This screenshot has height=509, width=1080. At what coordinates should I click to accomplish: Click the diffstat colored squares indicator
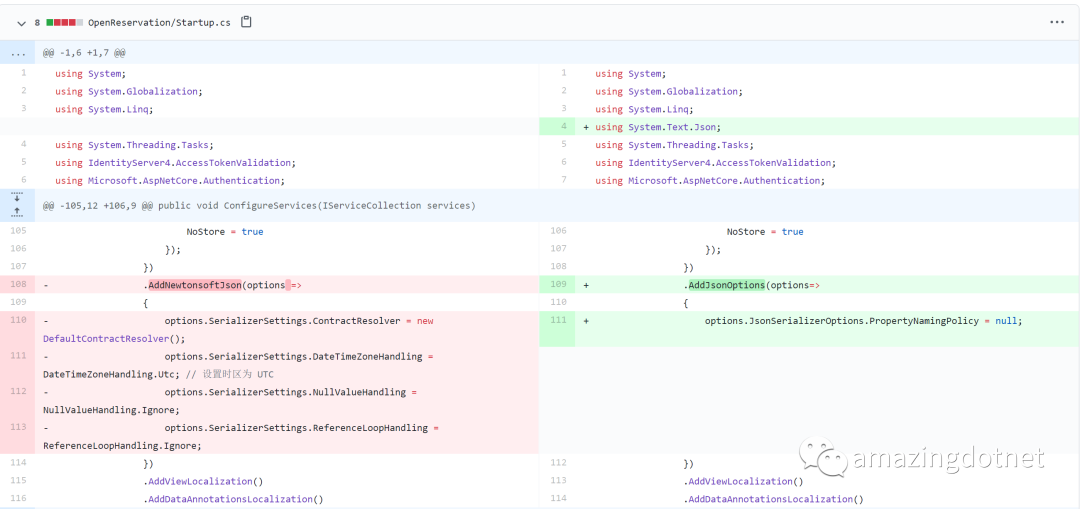tap(65, 23)
